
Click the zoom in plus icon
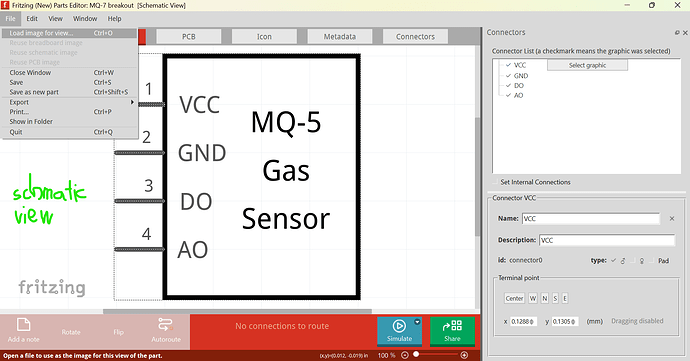(464, 355)
